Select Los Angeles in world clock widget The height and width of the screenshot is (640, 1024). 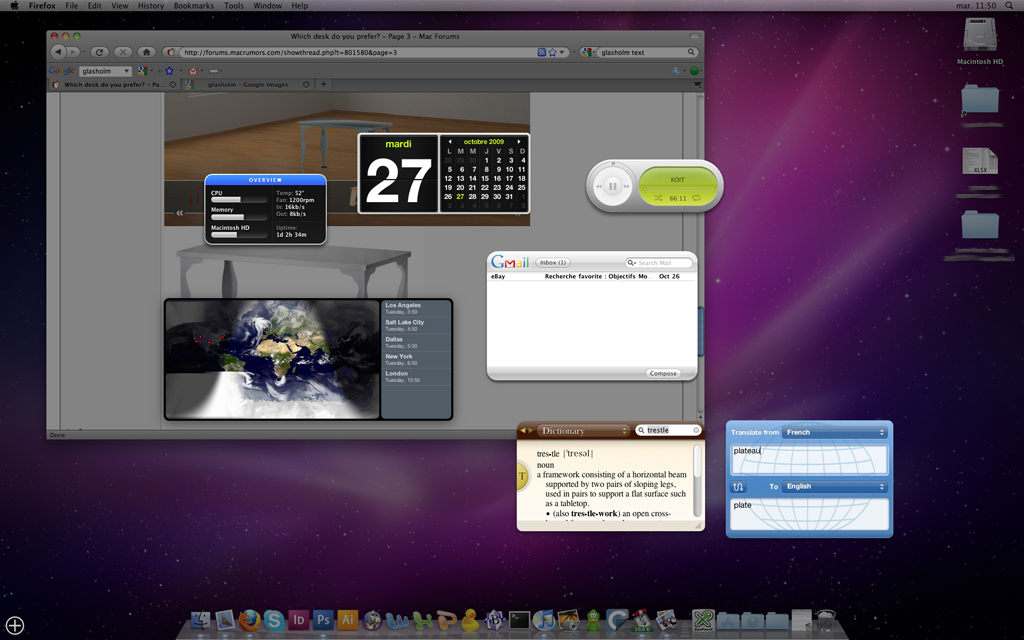tap(416, 308)
